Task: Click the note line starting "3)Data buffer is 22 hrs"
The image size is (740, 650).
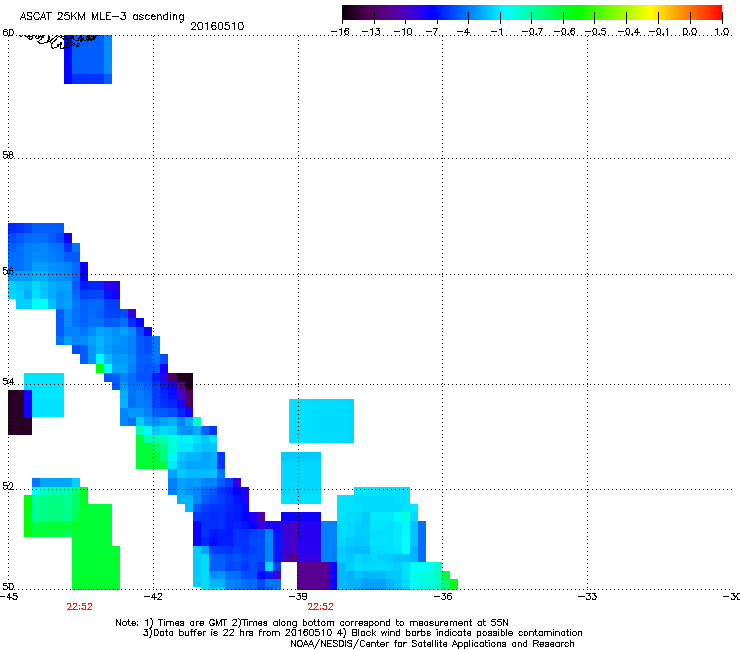Action: click(362, 633)
